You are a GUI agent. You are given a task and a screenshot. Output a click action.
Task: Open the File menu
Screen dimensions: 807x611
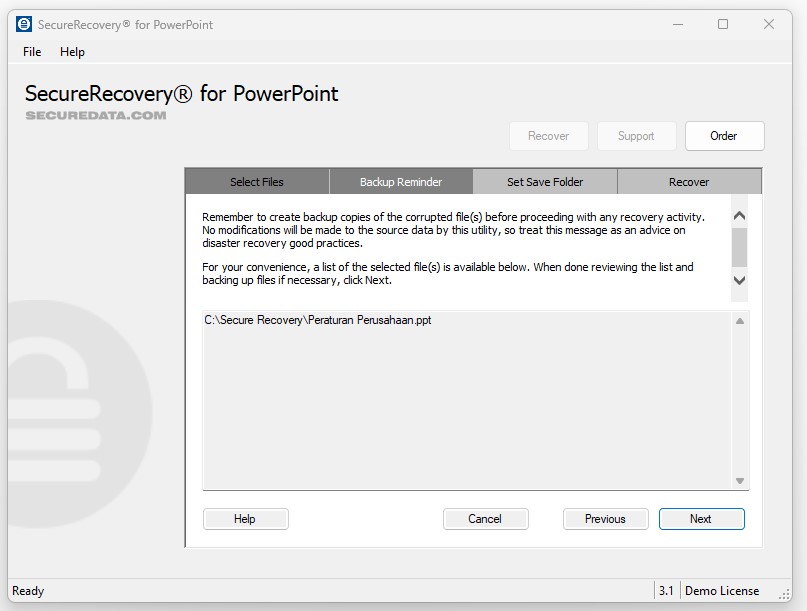pyautogui.click(x=30, y=51)
